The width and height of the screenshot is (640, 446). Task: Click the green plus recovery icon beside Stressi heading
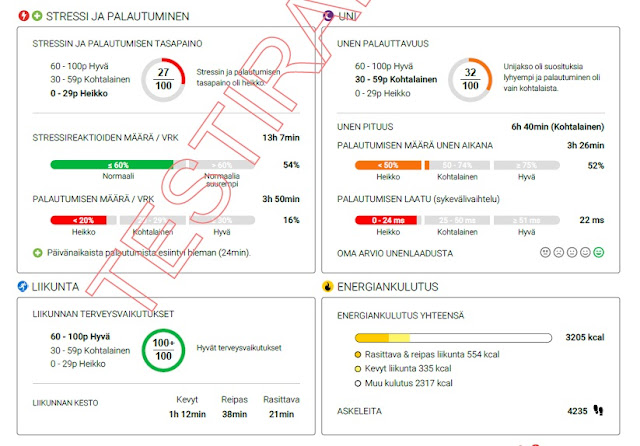(x=37, y=16)
